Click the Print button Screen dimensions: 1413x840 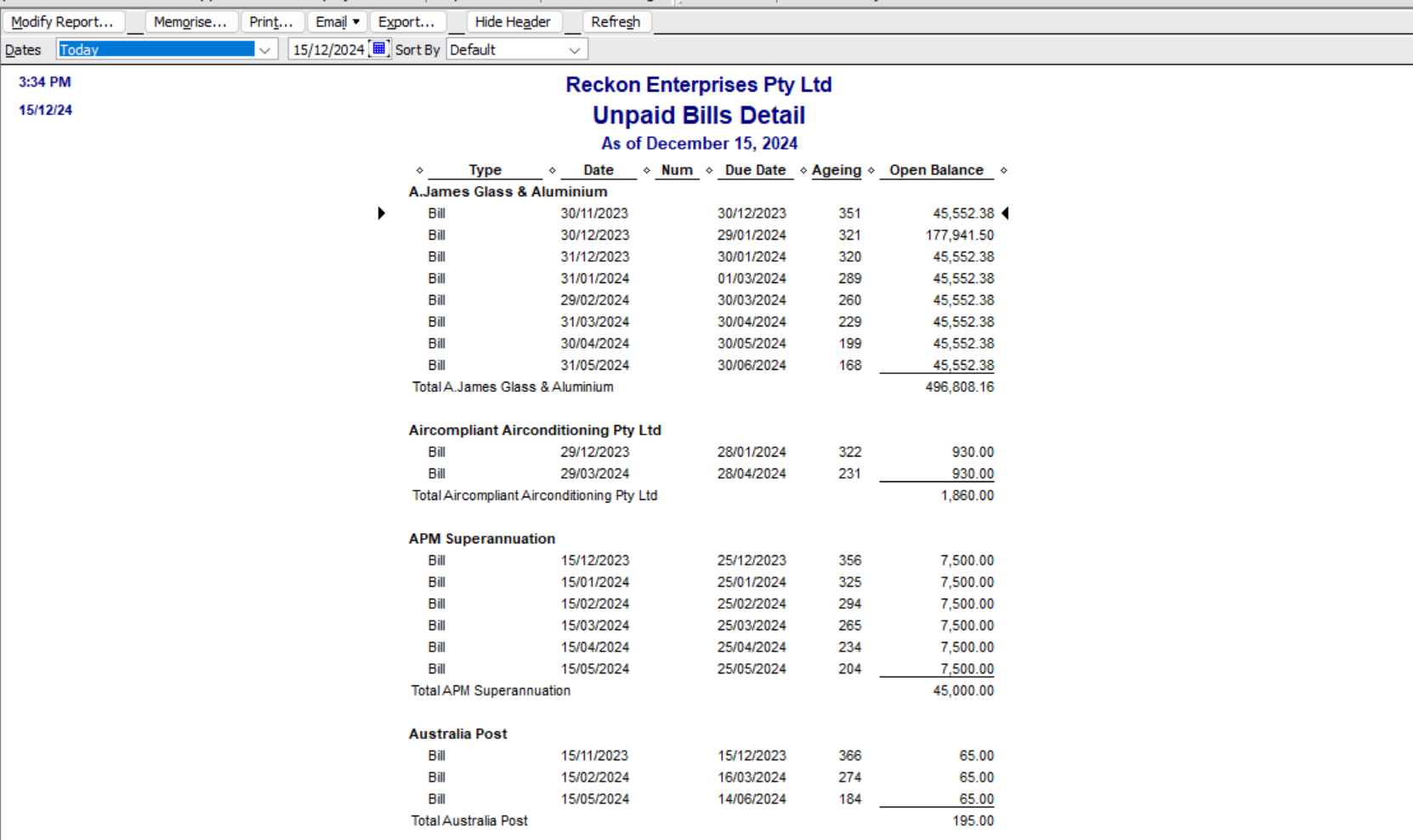pyautogui.click(x=271, y=22)
